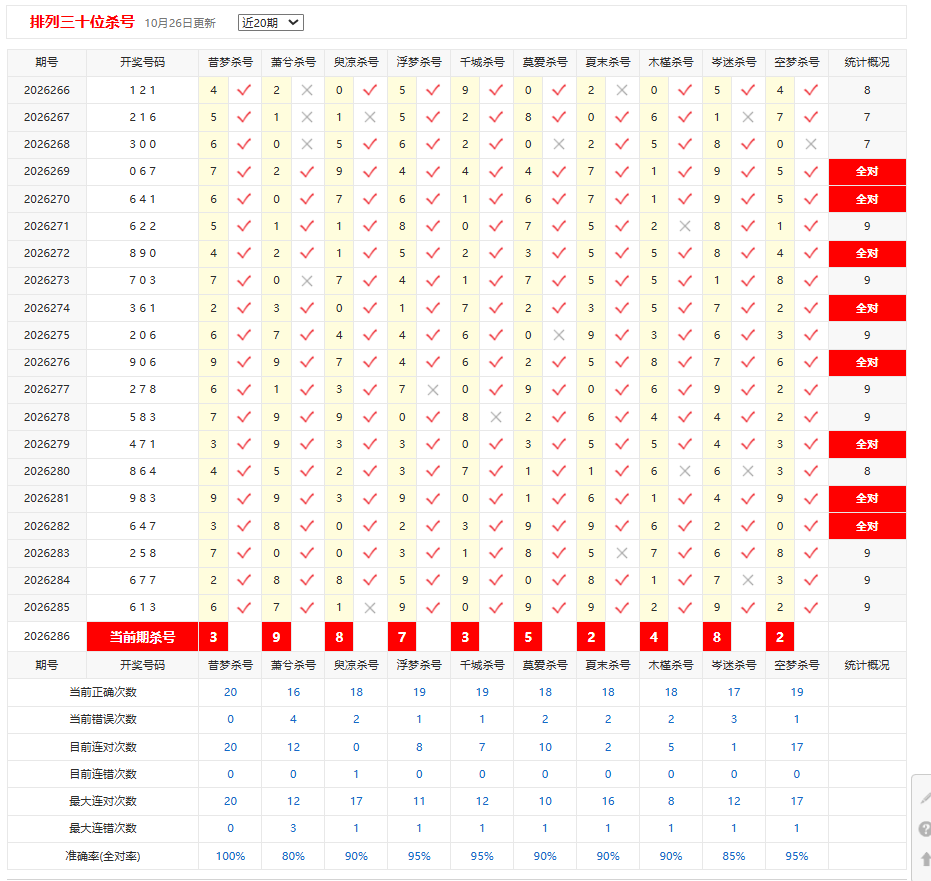Click the 全对 badge in row 2026279

pyautogui.click(x=867, y=444)
